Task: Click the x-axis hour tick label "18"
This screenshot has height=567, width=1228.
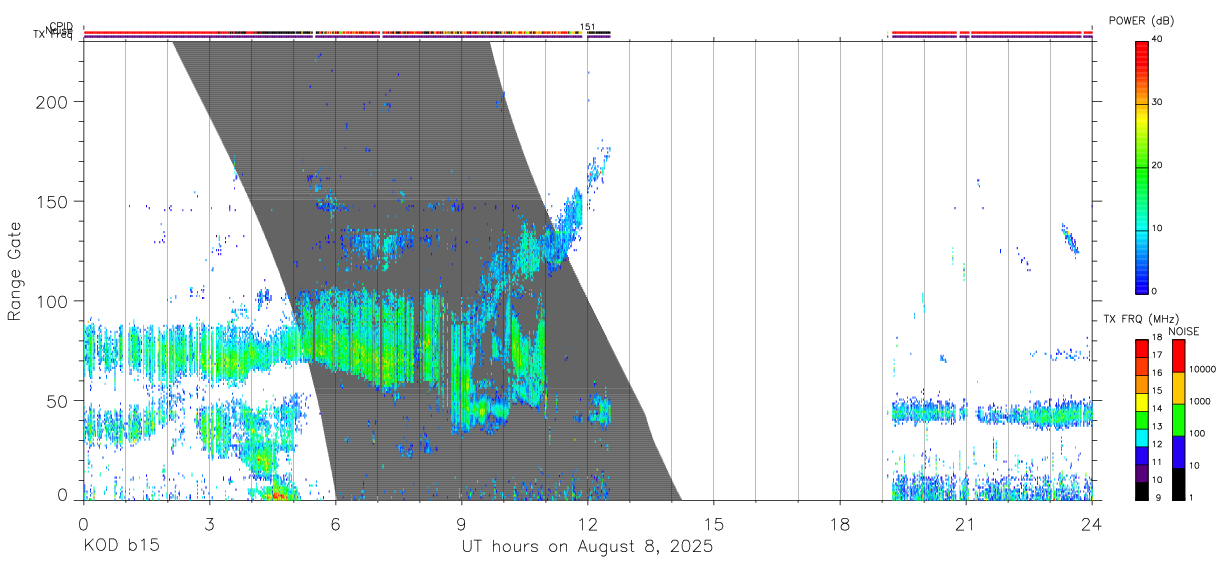Action: click(840, 523)
